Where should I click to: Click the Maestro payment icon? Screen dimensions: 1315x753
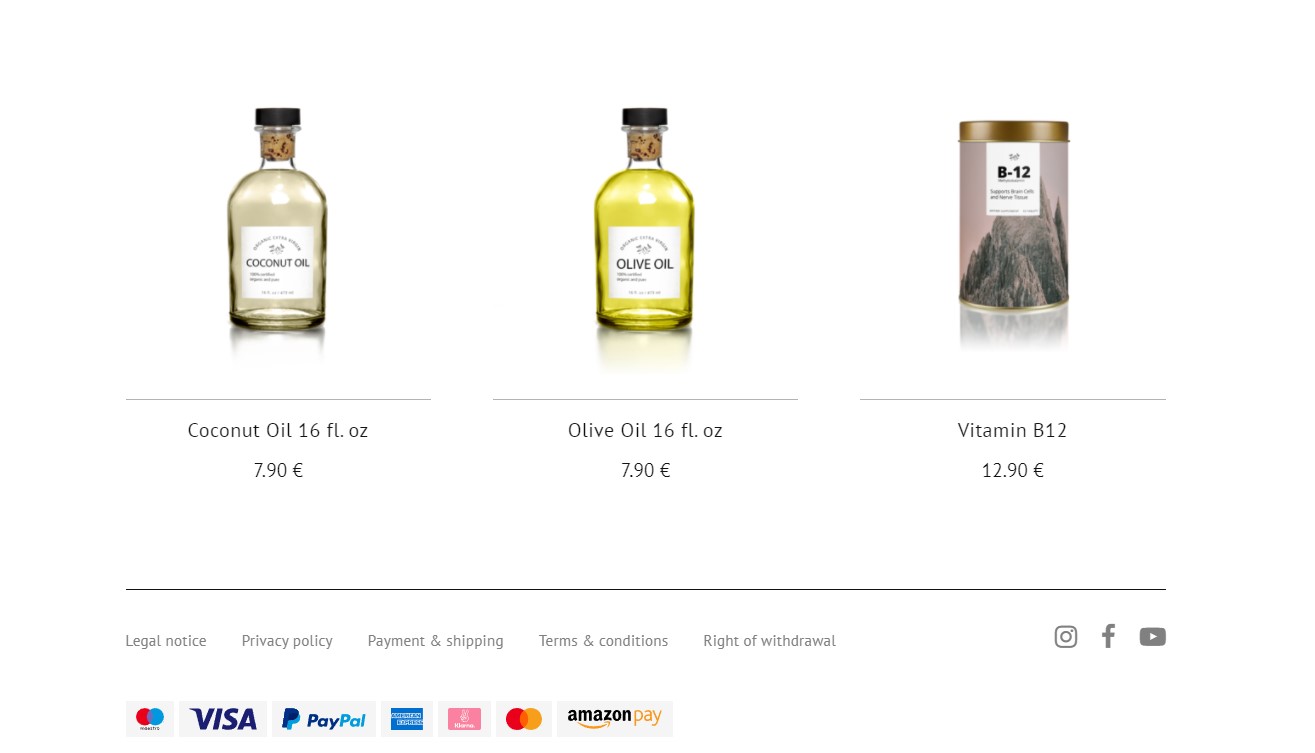[150, 719]
